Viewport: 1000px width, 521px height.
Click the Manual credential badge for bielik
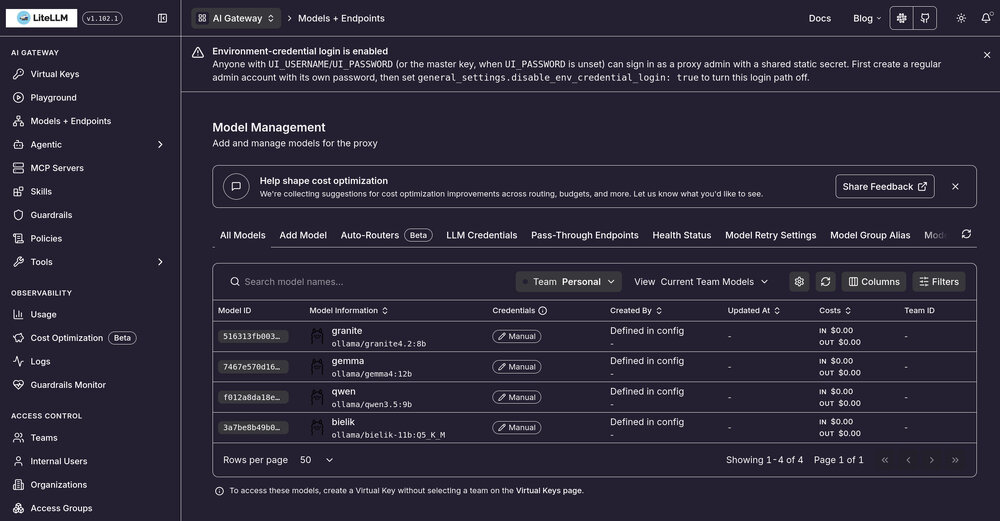(517, 428)
